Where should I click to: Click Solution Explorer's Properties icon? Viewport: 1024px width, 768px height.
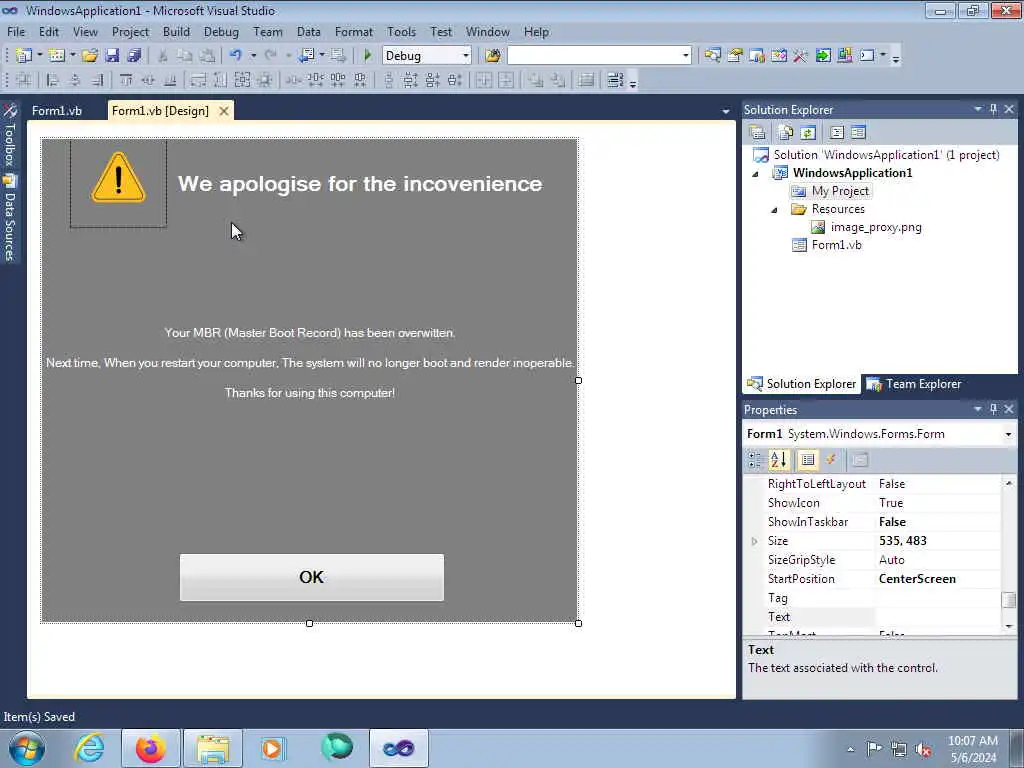click(758, 133)
